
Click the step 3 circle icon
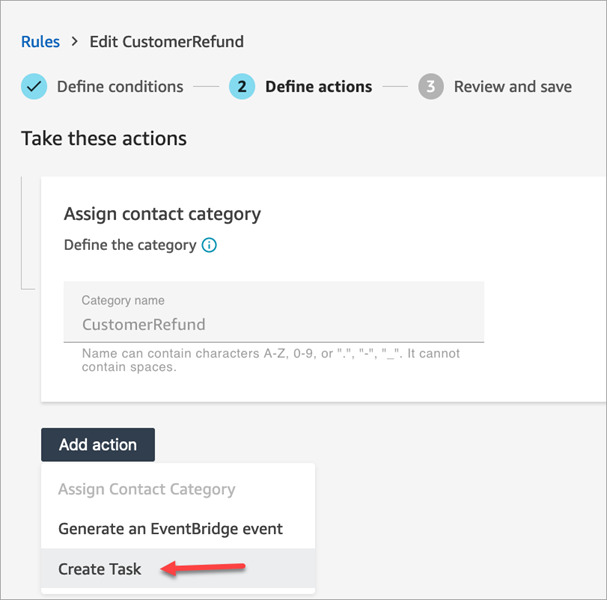(431, 87)
